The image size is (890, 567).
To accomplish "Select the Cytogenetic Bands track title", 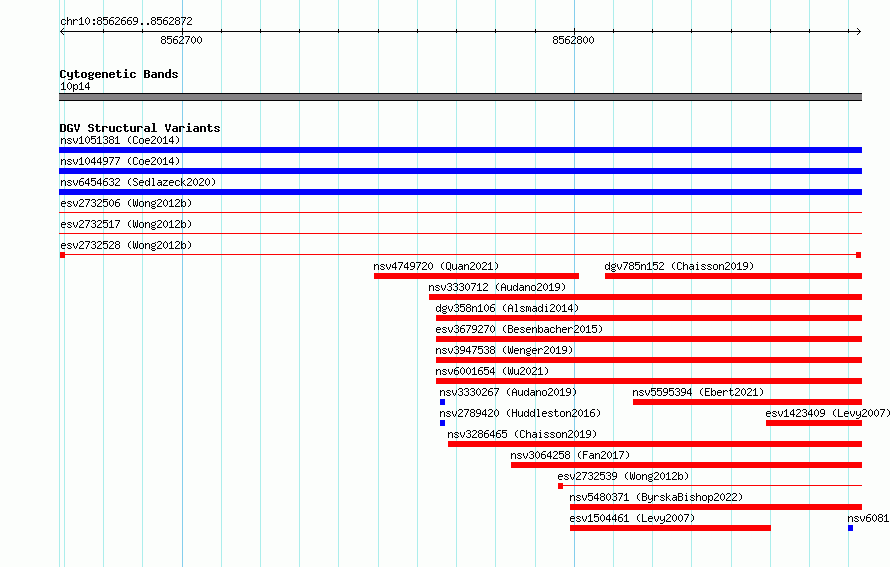I will tap(119, 74).
